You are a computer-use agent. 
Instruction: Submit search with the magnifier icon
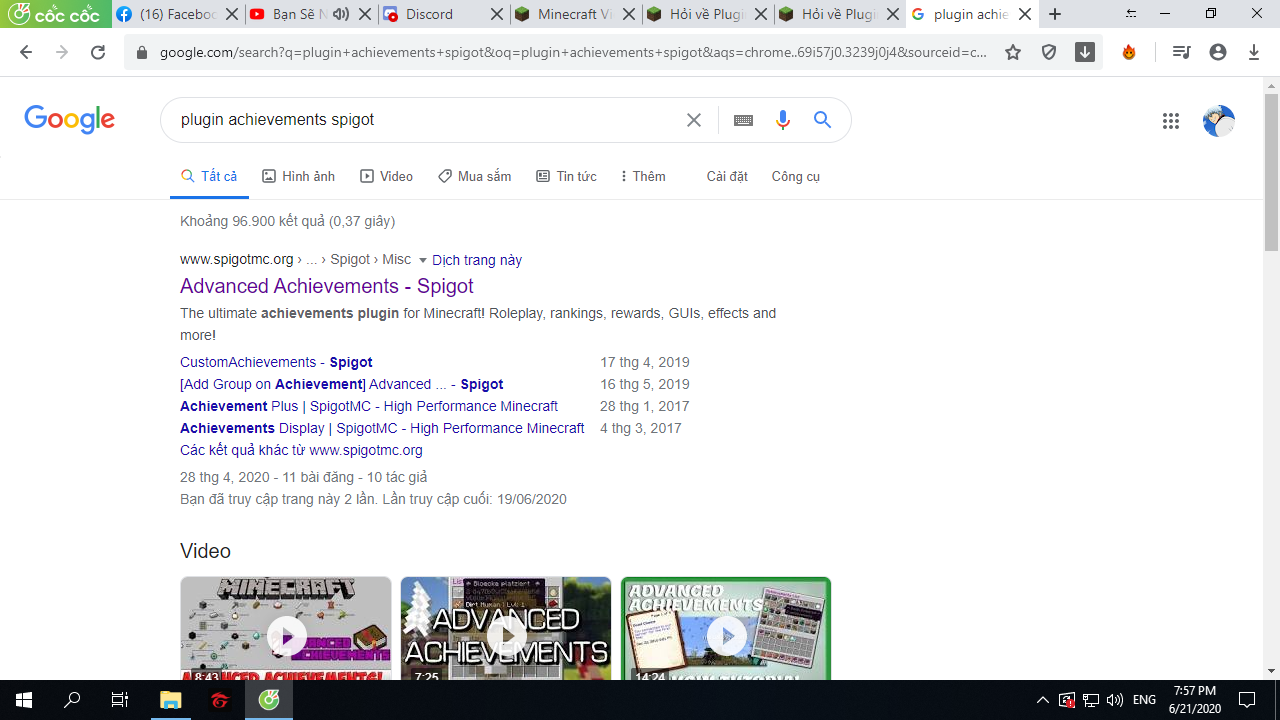tap(823, 120)
